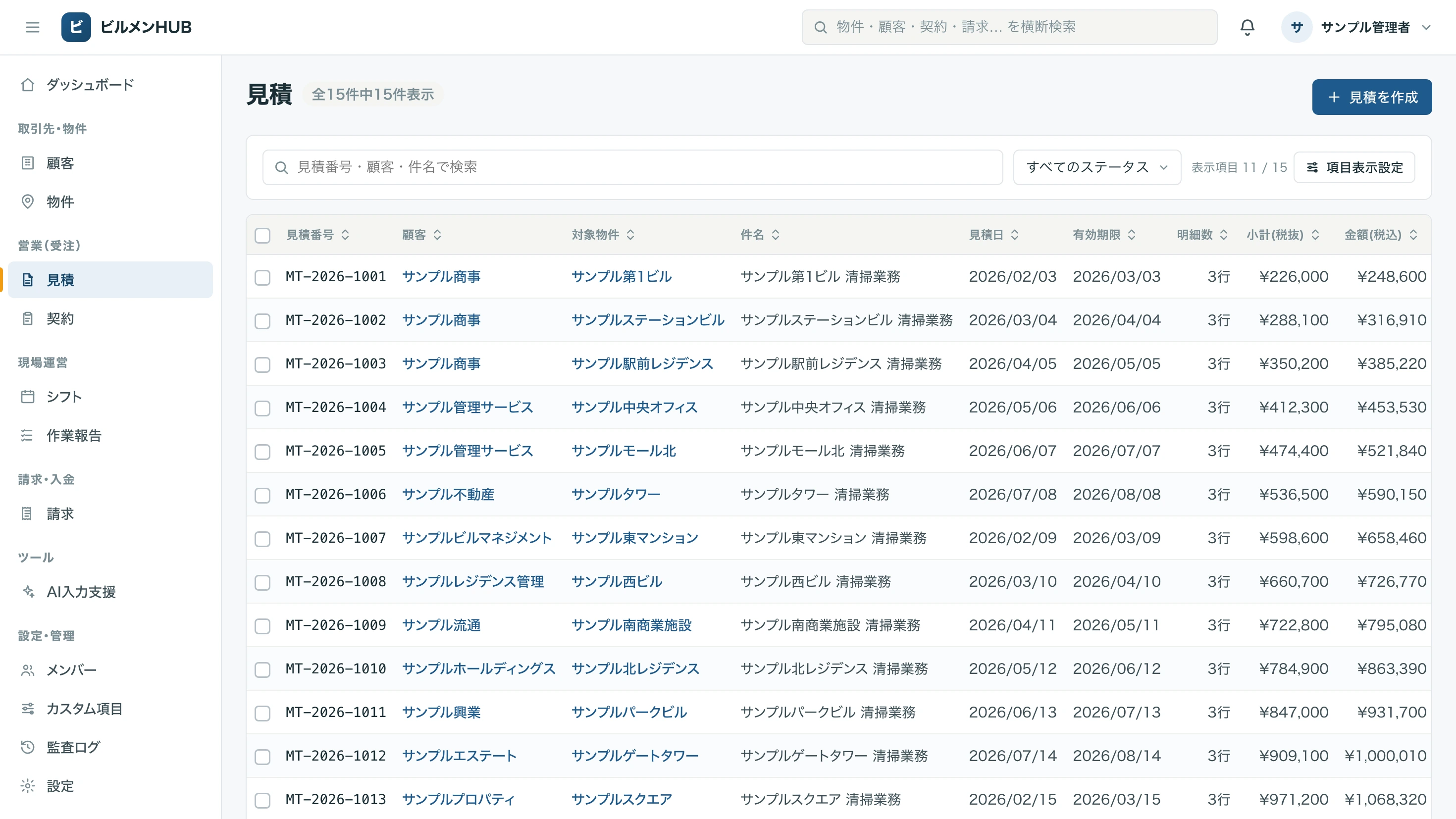Click the ビルメンHUB logo icon
The image size is (1456, 819).
76,27
